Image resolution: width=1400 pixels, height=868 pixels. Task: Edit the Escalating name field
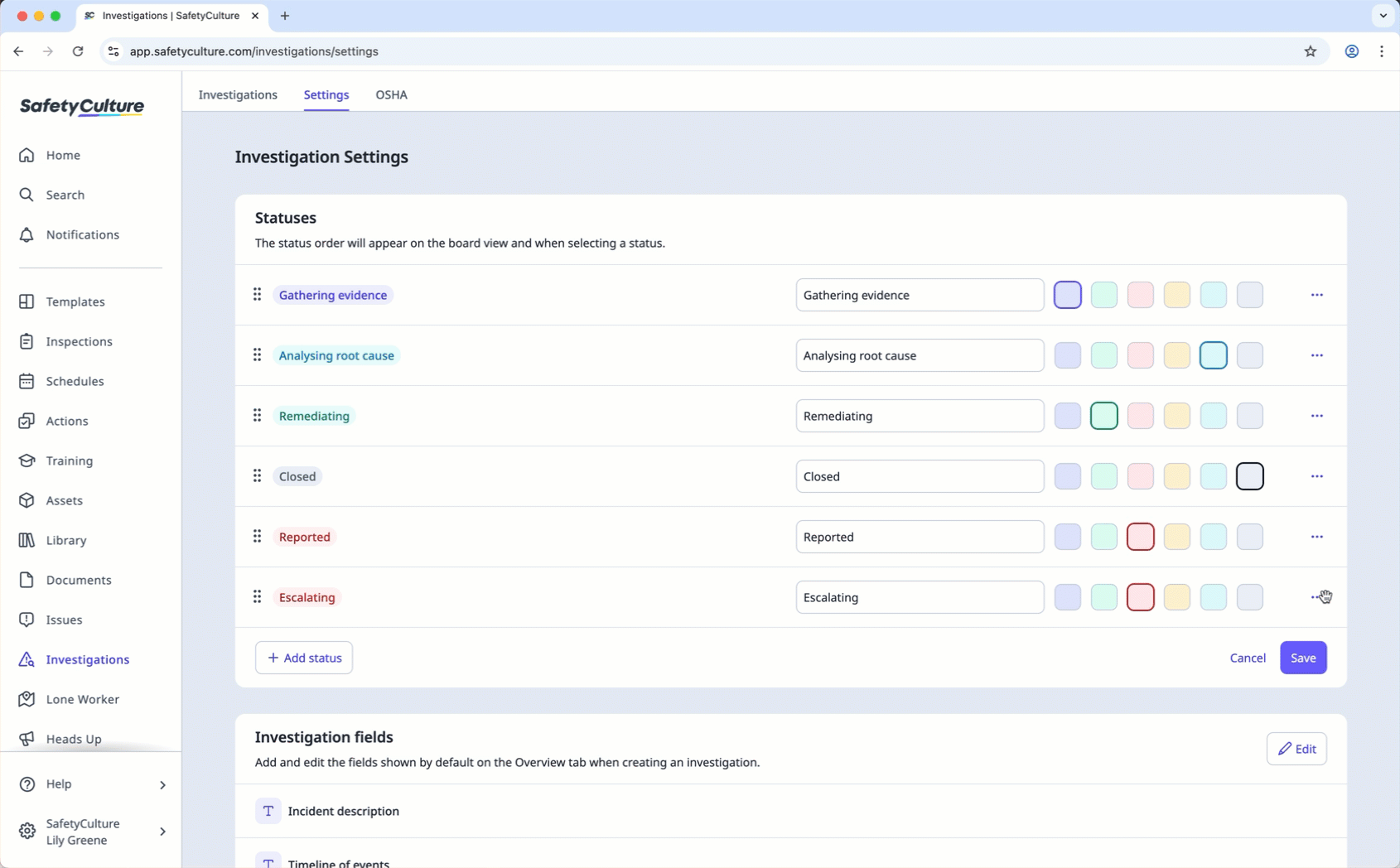click(x=920, y=597)
